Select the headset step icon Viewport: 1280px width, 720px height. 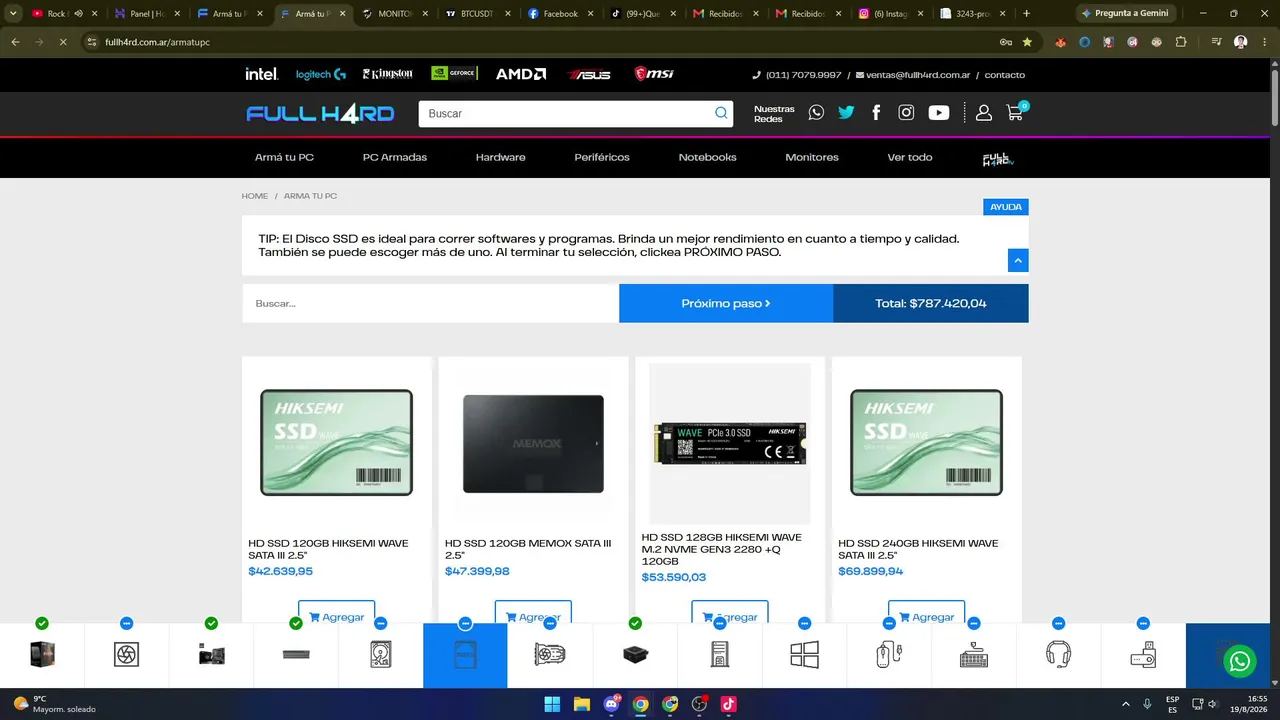pyautogui.click(x=1058, y=655)
